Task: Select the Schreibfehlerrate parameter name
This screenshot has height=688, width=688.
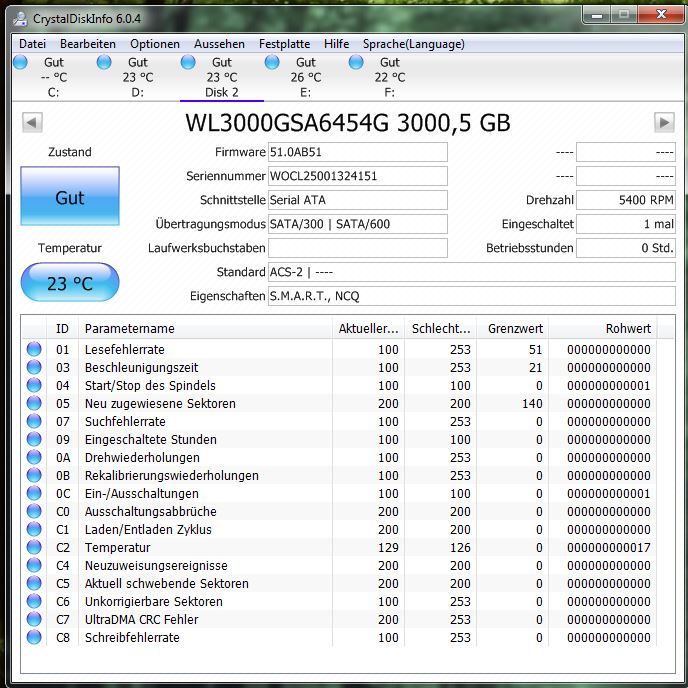Action: [132, 638]
